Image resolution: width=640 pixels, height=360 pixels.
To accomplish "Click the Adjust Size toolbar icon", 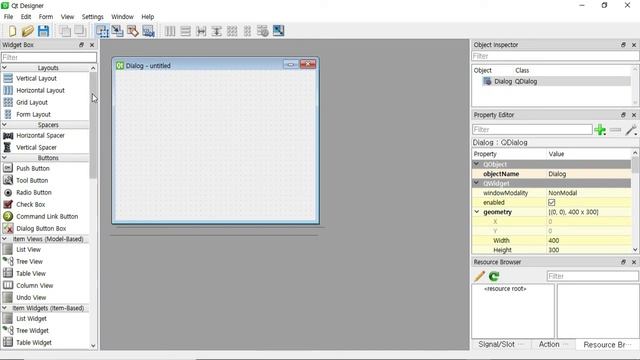I will click(278, 31).
